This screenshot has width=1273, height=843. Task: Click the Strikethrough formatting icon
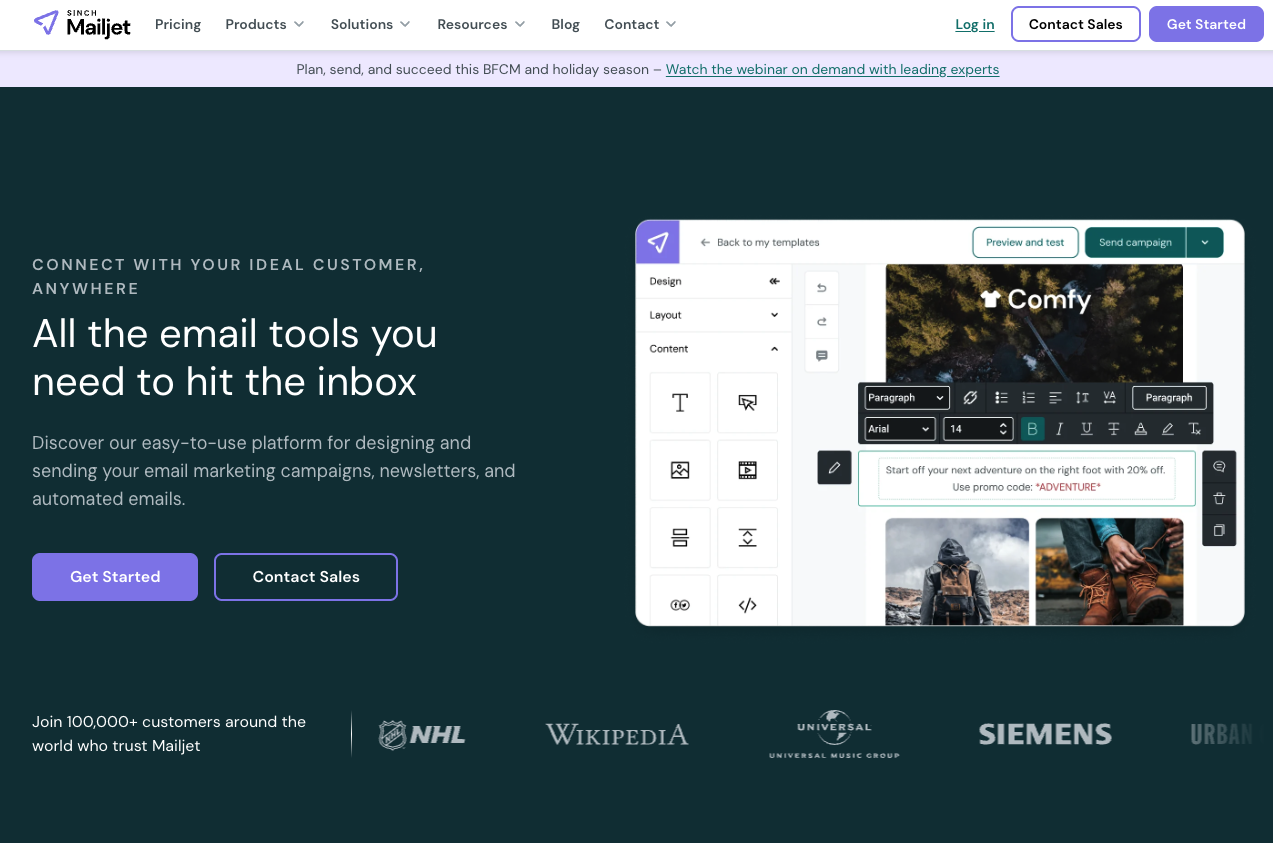pos(1114,429)
